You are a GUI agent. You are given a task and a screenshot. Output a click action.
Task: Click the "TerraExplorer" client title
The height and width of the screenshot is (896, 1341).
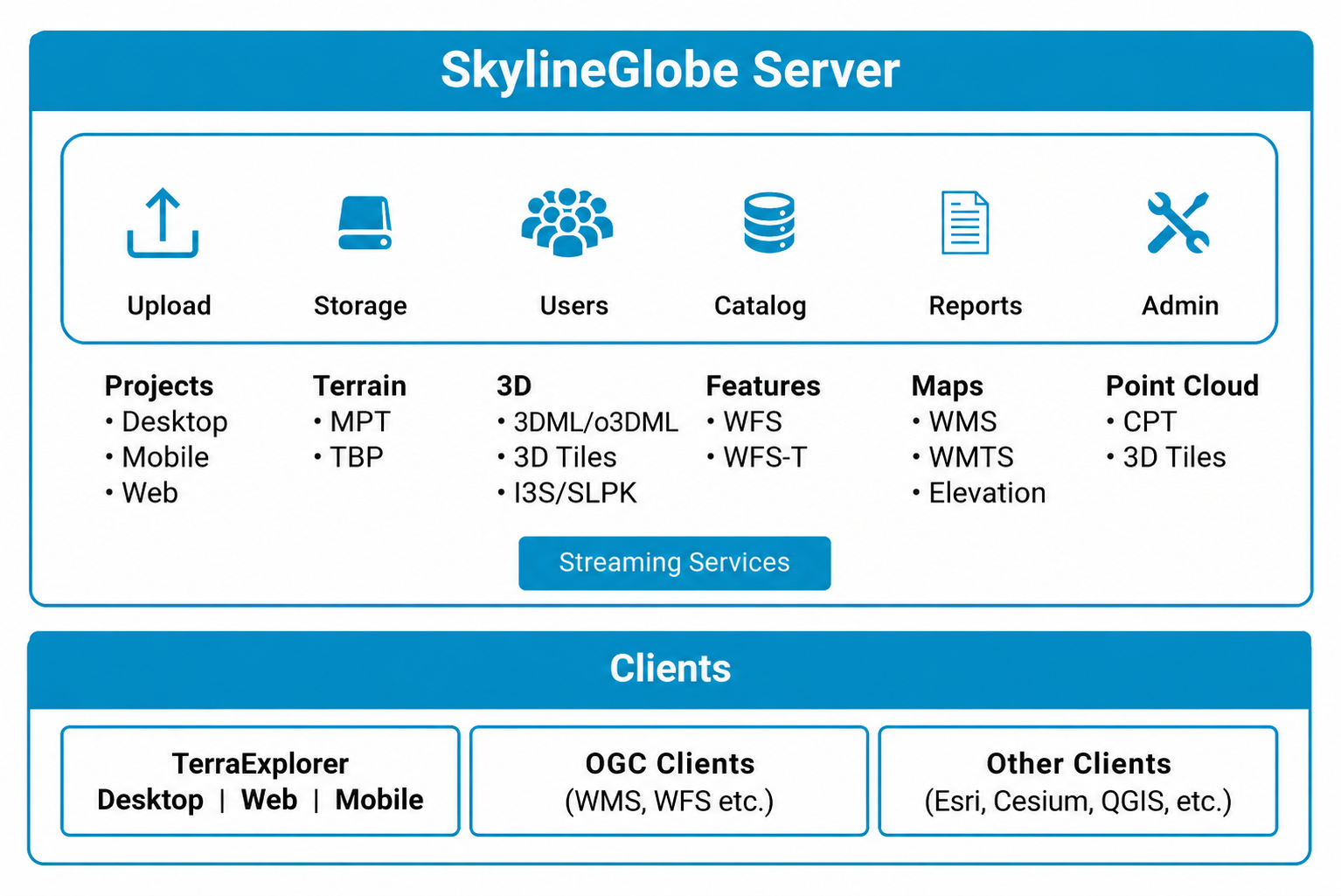click(x=261, y=764)
